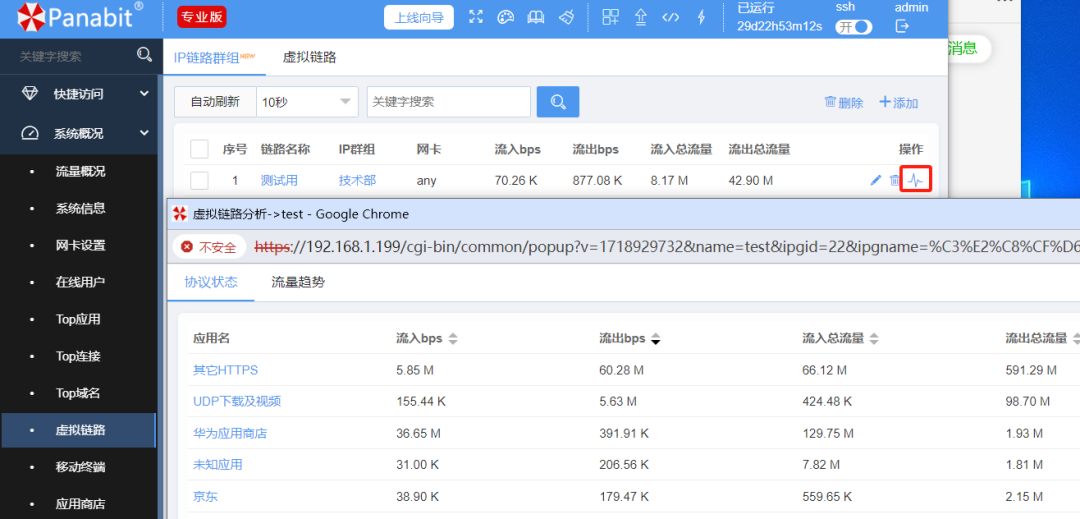1080x519 pixels.
Task: Click the broom cleanup icon
Action: (565, 17)
